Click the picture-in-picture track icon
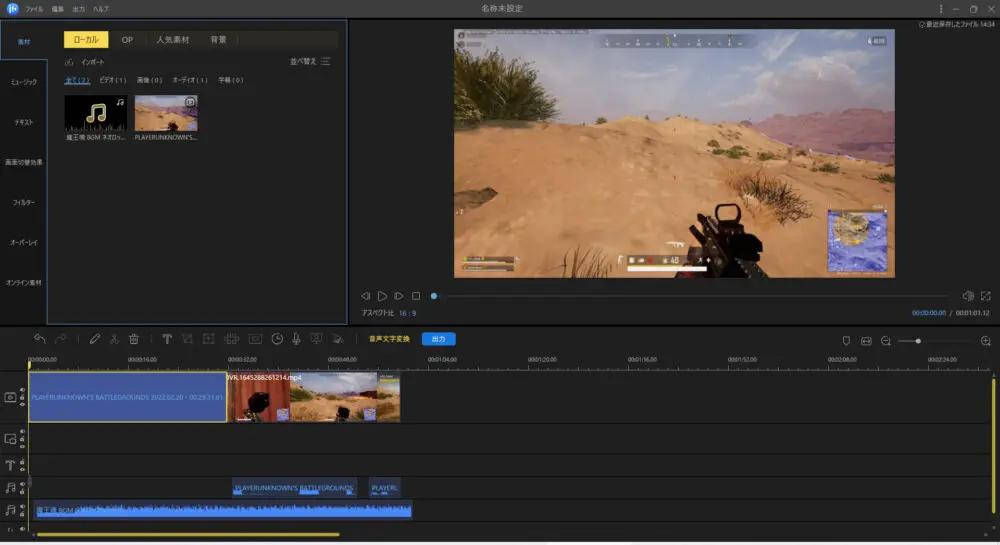 point(10,439)
